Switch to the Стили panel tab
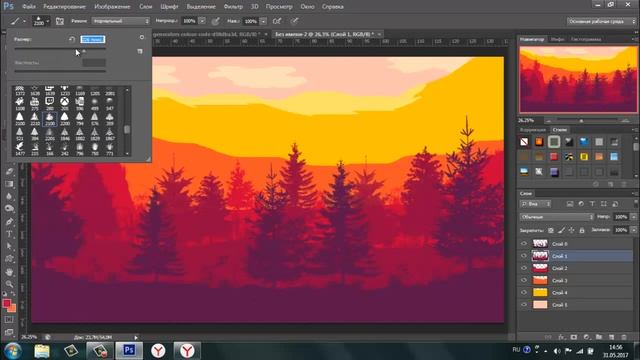The image size is (640, 360). point(559,130)
